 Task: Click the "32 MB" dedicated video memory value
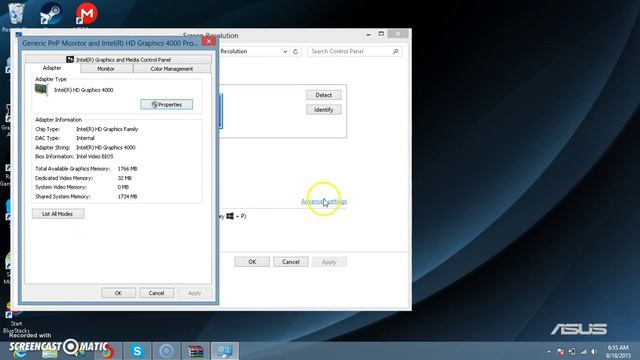pyautogui.click(x=124, y=178)
